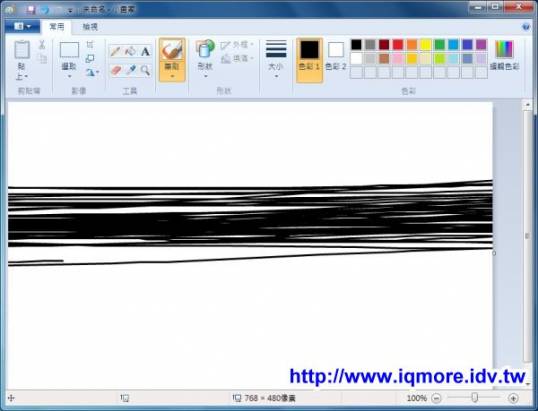This screenshot has height=411, width=538.
Task: Select the Color picker eyedropper tool
Action: (130, 70)
